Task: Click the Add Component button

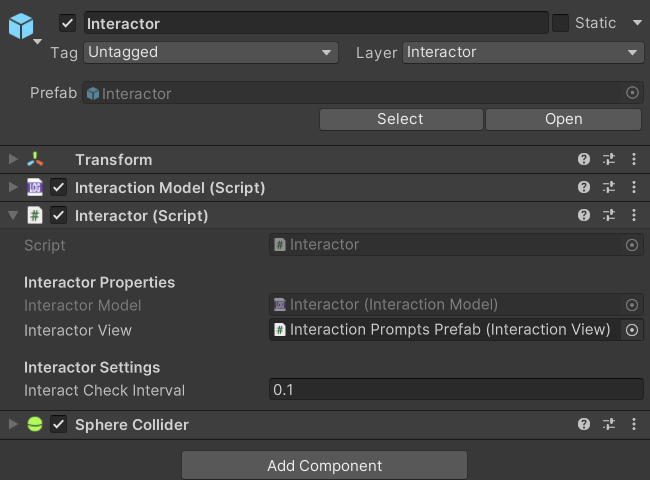Action: click(x=324, y=465)
